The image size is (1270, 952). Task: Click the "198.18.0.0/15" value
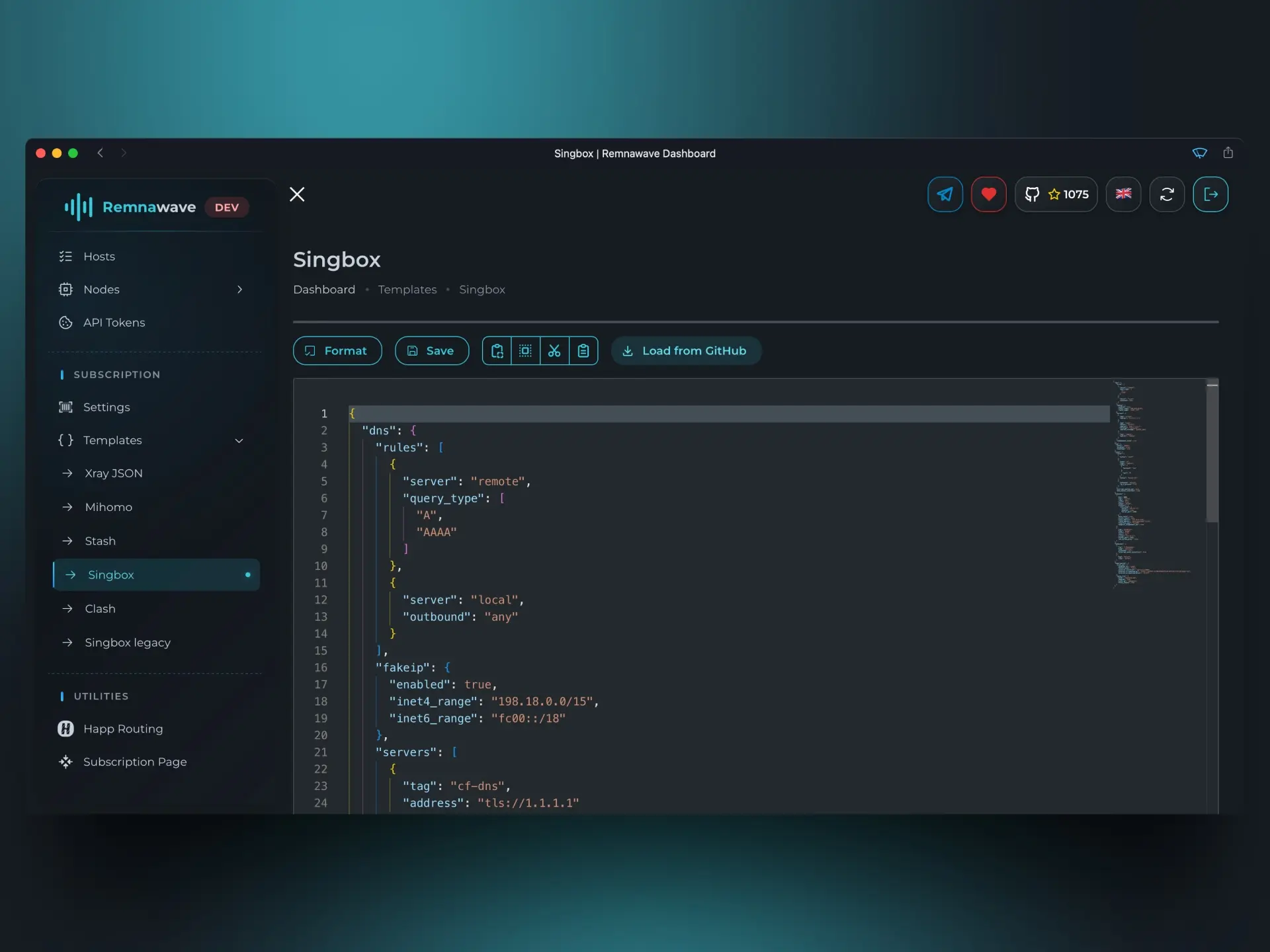(542, 701)
